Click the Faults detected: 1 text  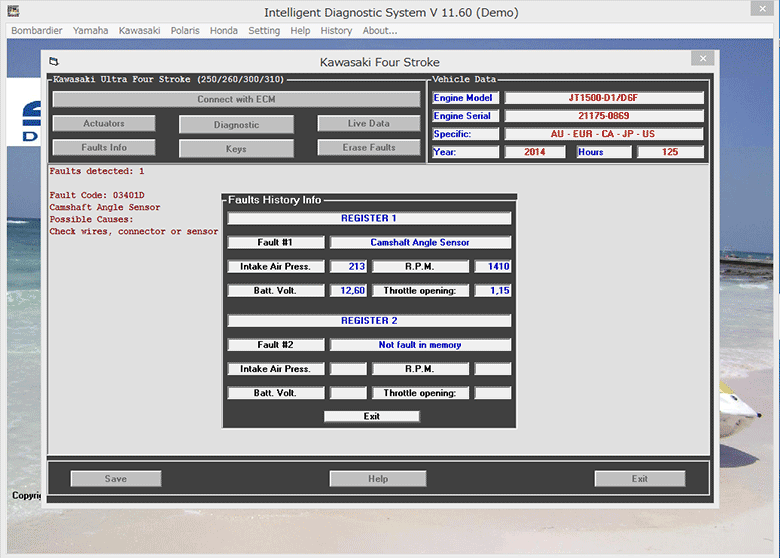click(x=97, y=171)
